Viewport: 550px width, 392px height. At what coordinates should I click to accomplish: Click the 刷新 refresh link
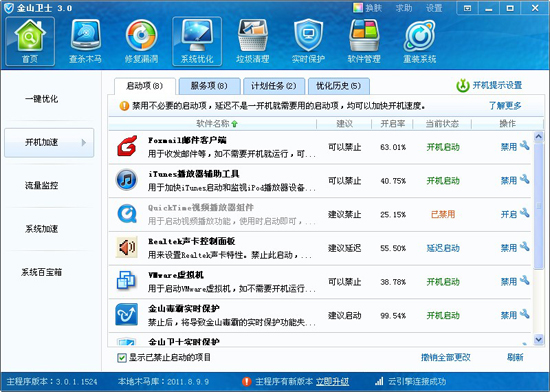pos(515,357)
